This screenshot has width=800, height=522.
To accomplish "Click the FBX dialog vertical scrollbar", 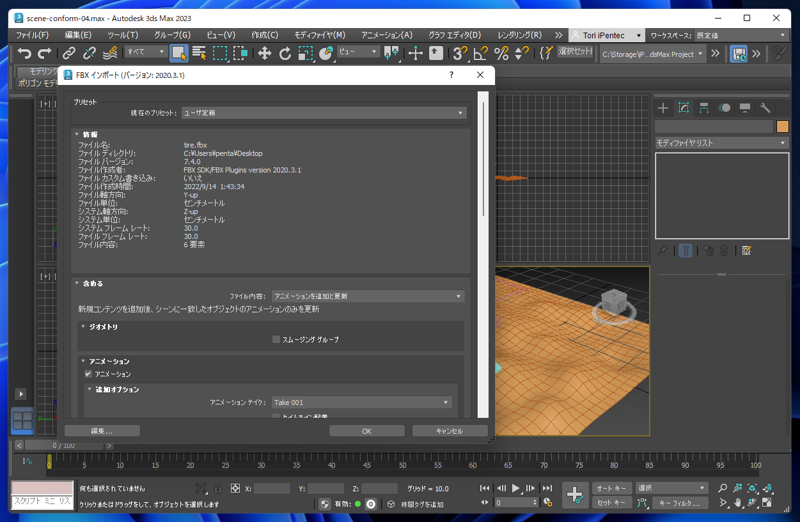I will 483,254.
